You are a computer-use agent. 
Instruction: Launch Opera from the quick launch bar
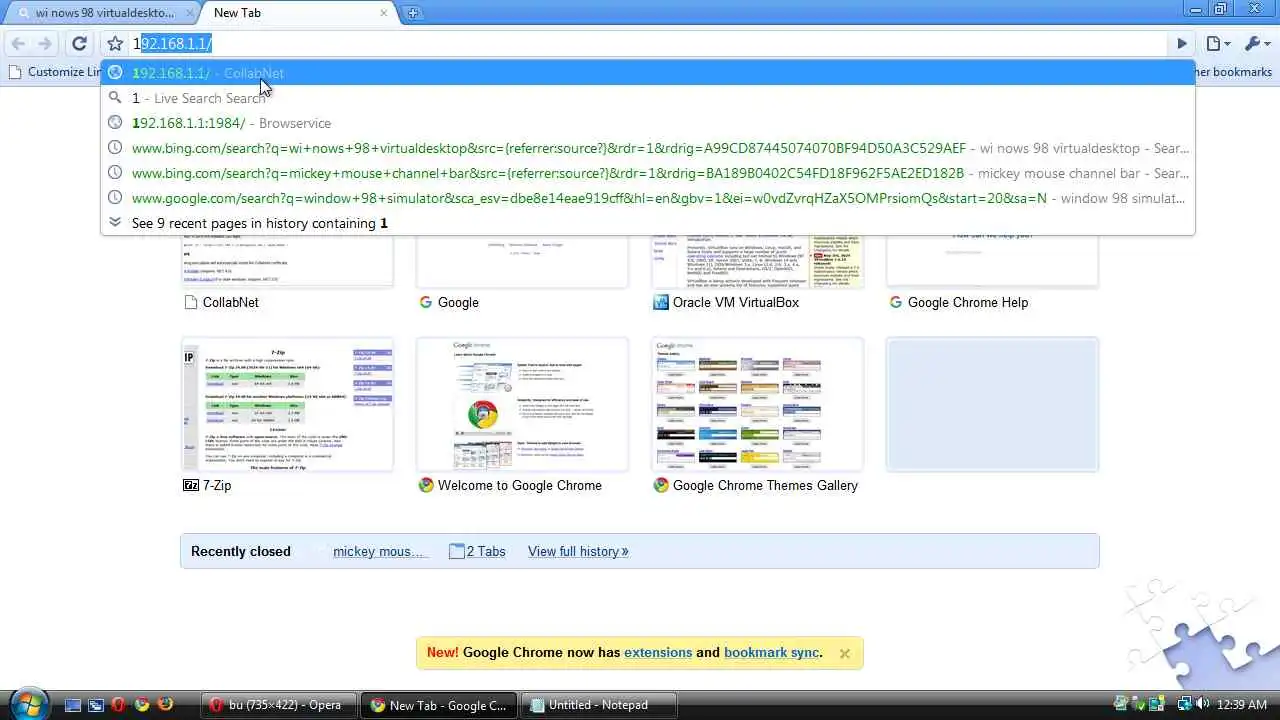(x=118, y=705)
